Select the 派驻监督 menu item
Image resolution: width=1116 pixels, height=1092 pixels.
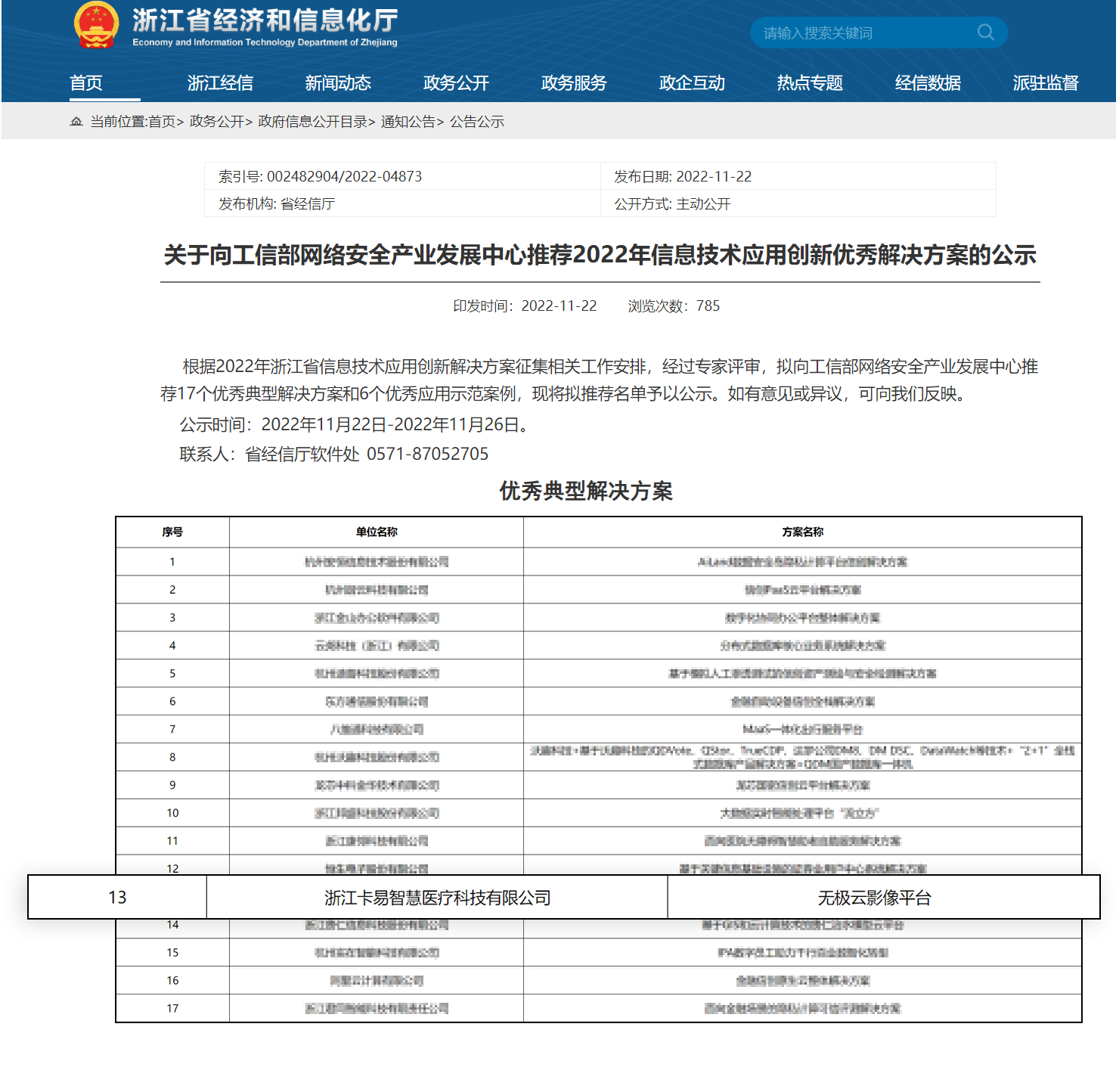point(1046,83)
